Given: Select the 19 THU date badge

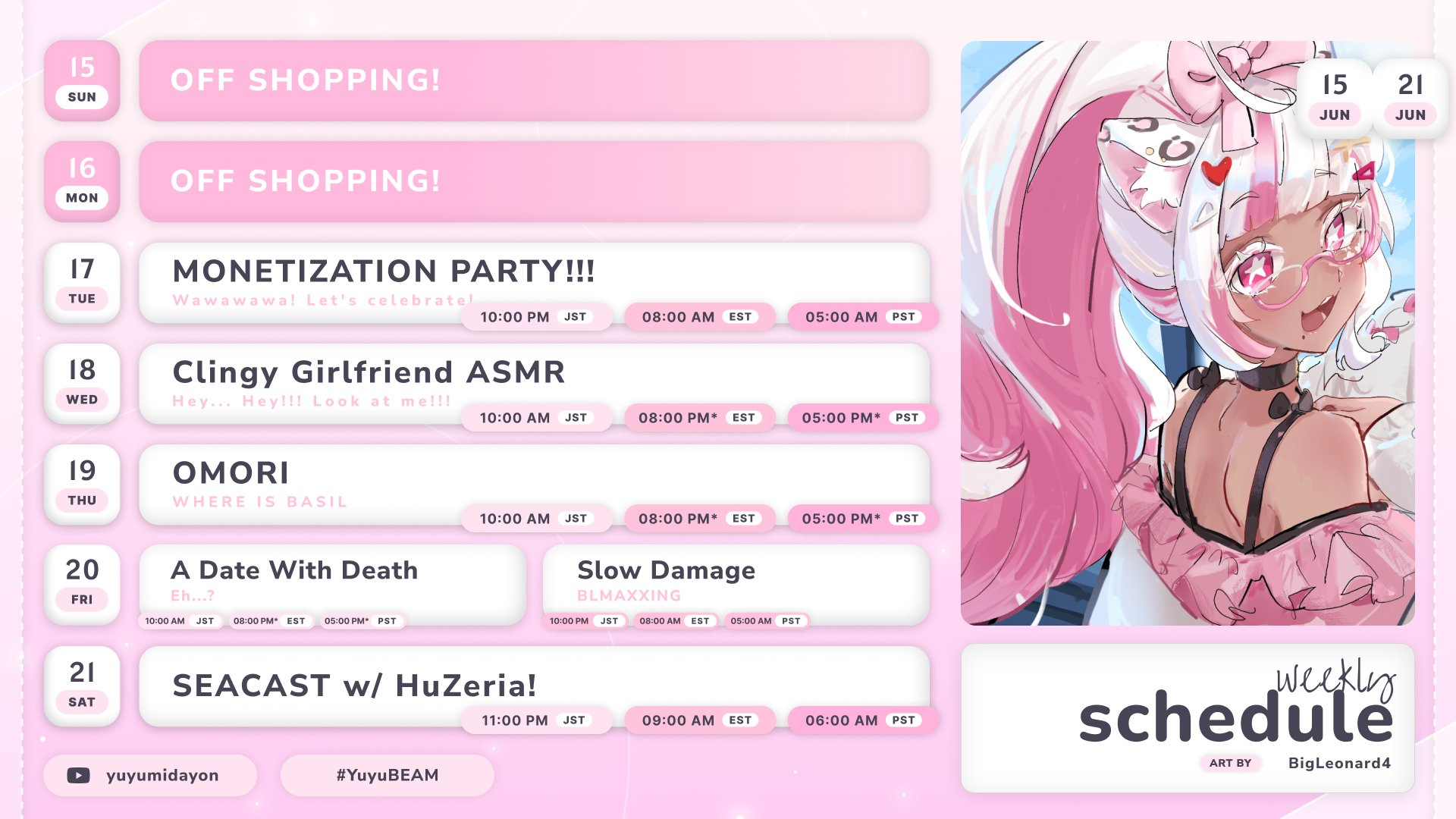Looking at the screenshot, I should click(x=82, y=484).
